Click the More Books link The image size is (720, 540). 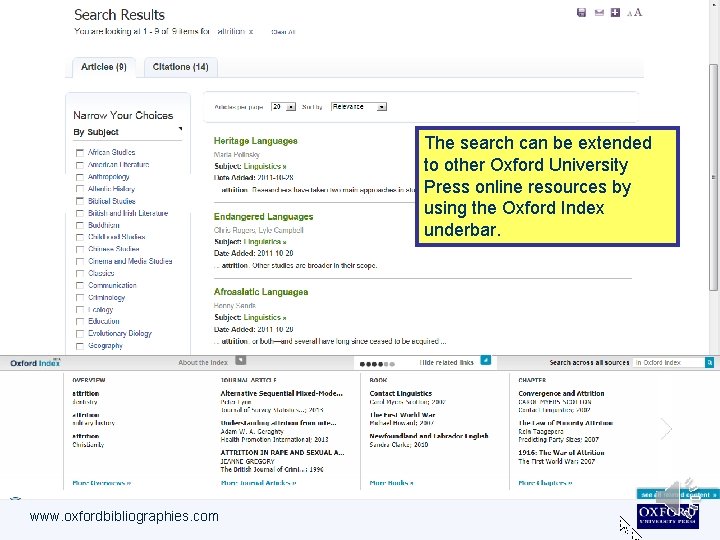tap(391, 483)
